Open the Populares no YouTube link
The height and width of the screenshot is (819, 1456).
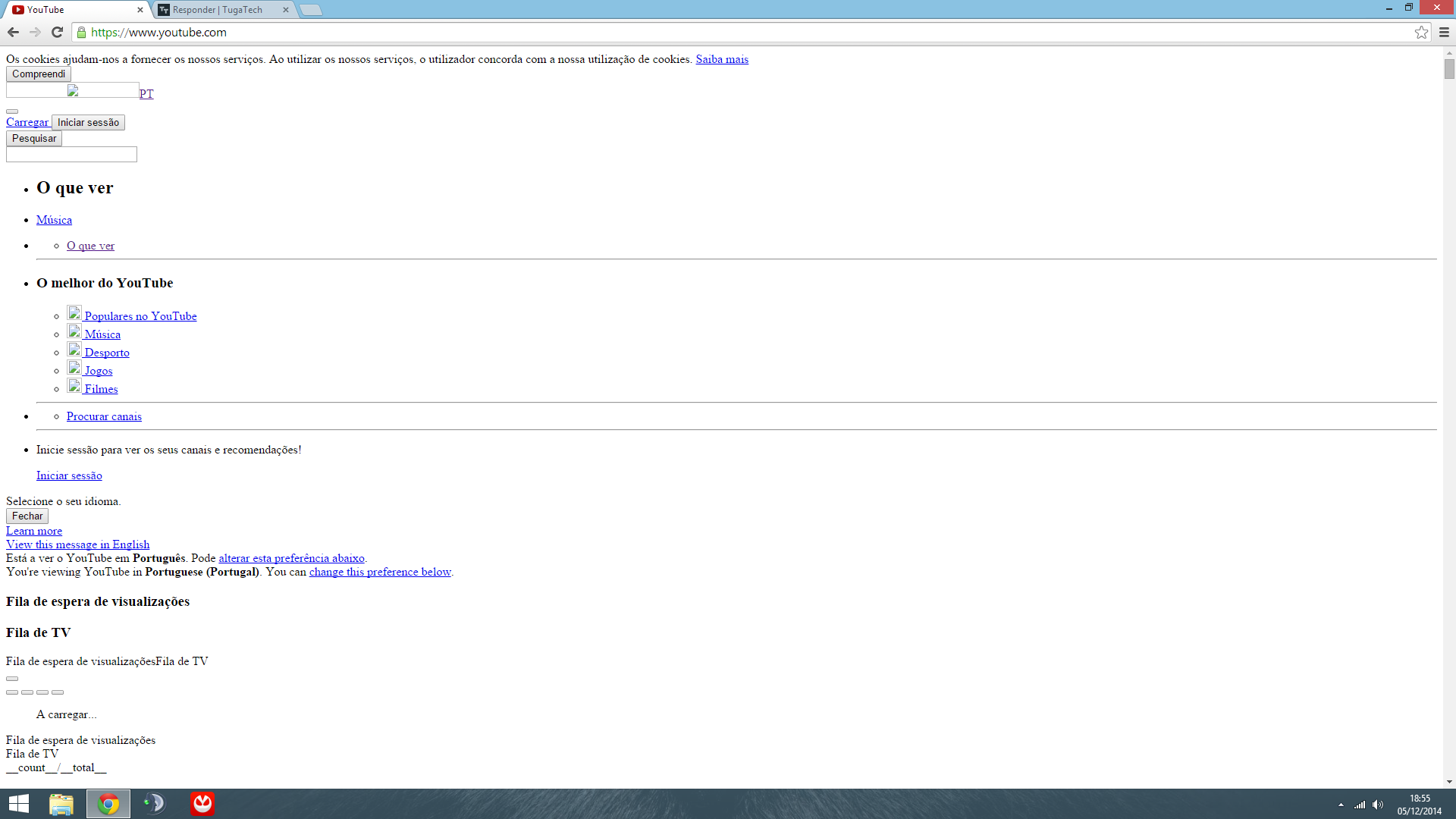pyautogui.click(x=140, y=316)
